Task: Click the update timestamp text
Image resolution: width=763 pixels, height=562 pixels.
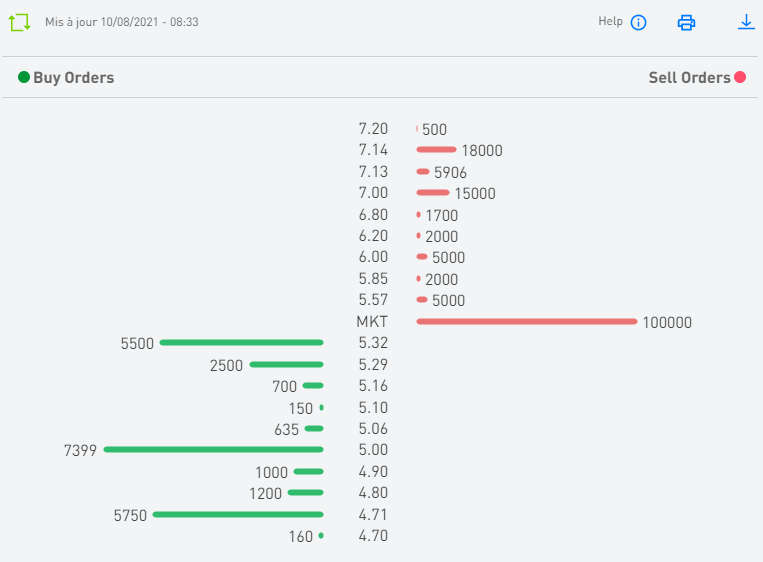Action: coord(121,21)
